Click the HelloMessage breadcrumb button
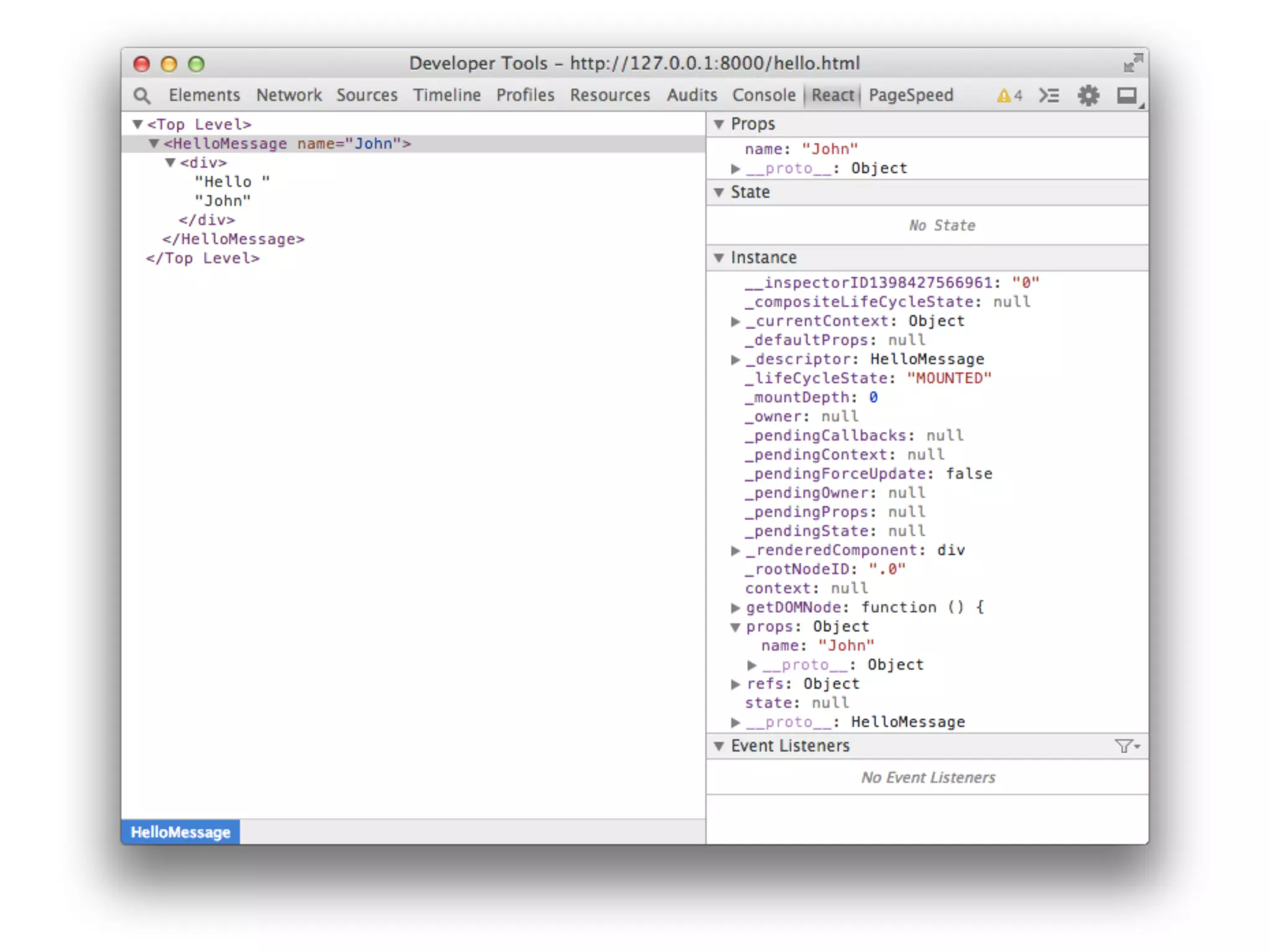This screenshot has width=1270, height=952. (180, 832)
